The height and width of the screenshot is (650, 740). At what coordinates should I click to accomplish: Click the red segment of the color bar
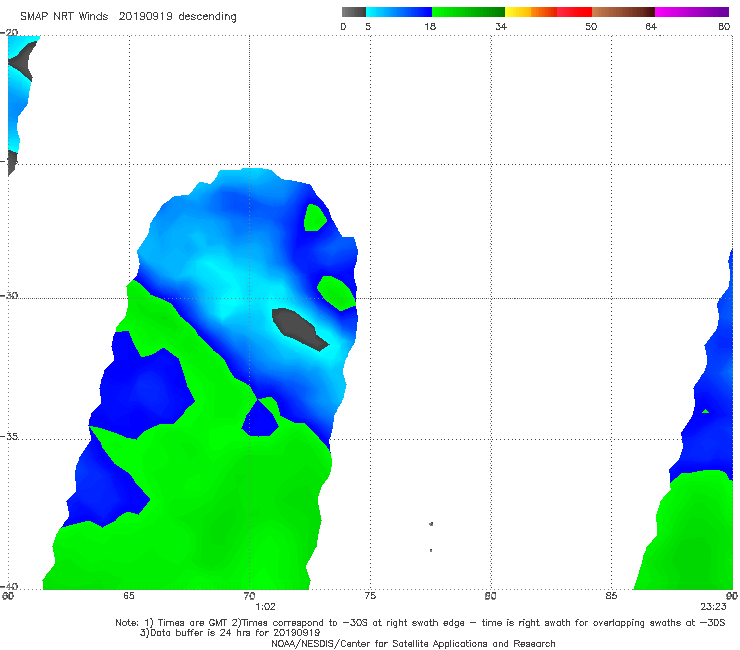pyautogui.click(x=574, y=12)
